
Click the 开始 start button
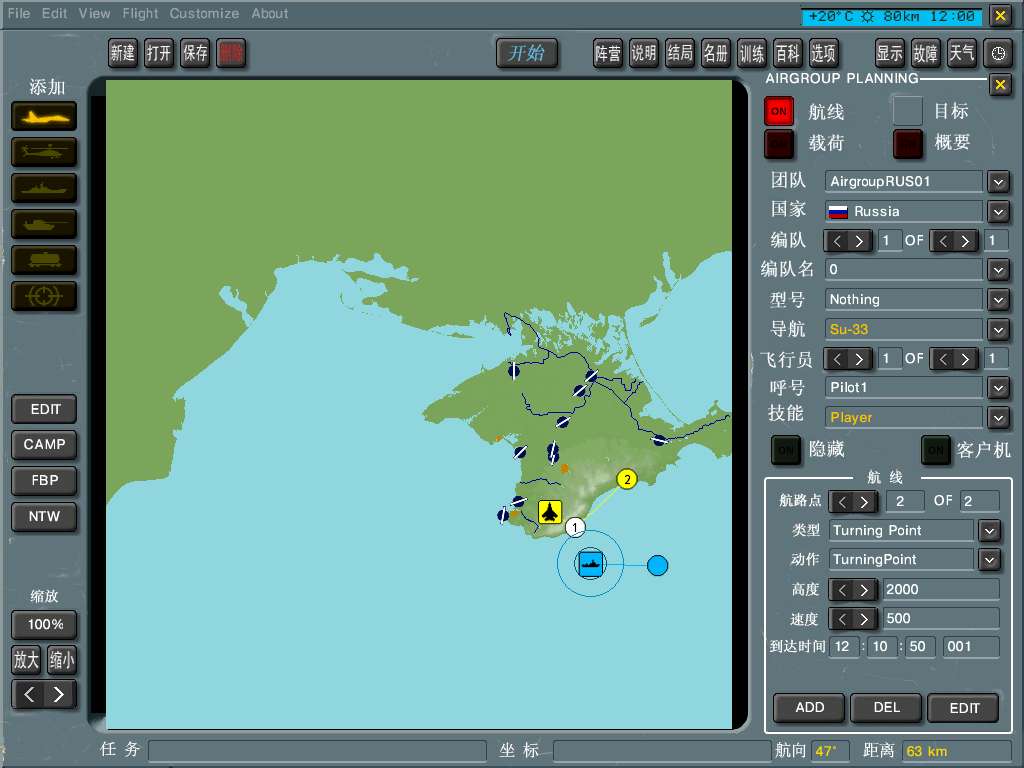(x=527, y=54)
